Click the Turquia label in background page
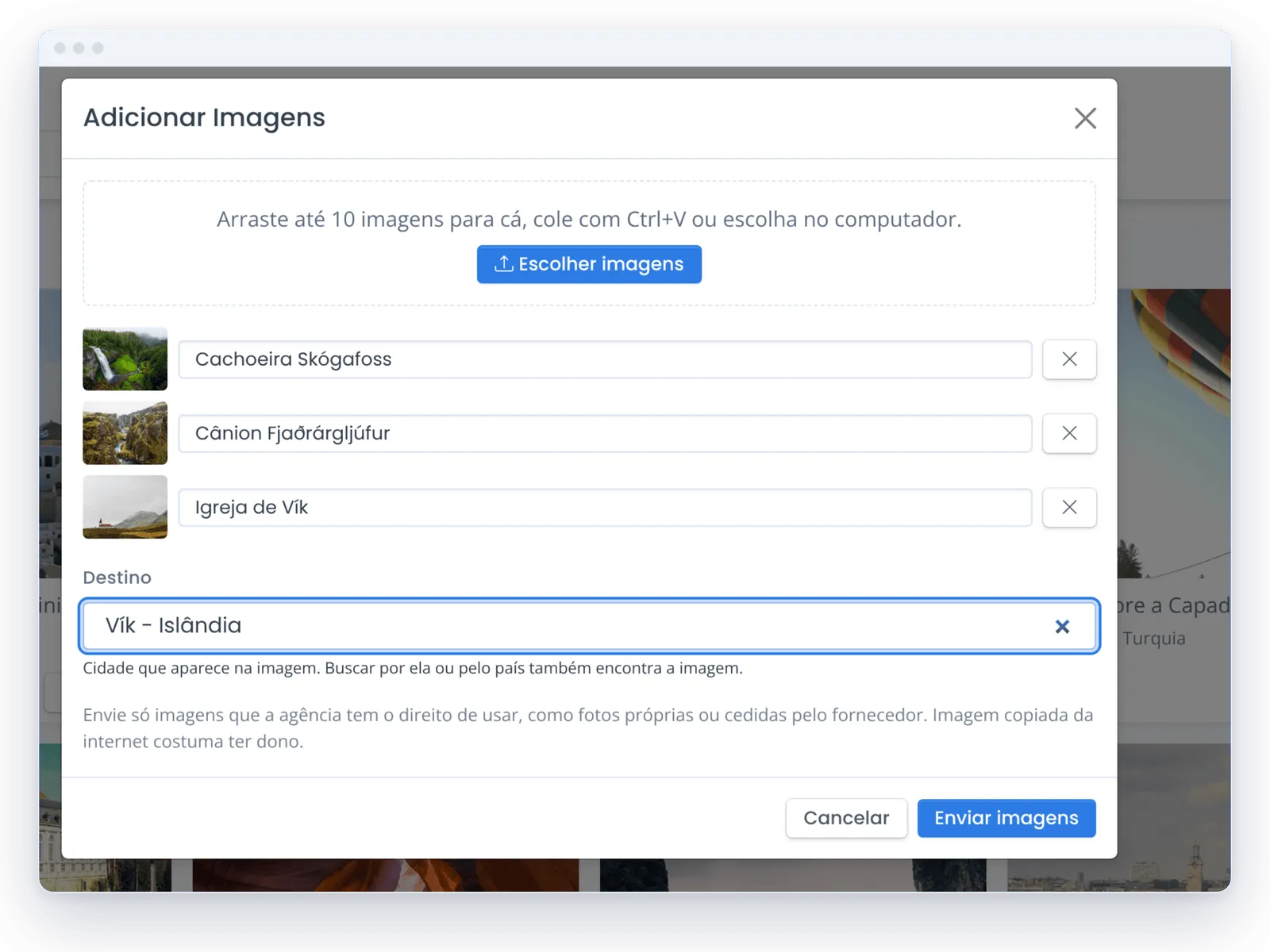 click(1154, 639)
